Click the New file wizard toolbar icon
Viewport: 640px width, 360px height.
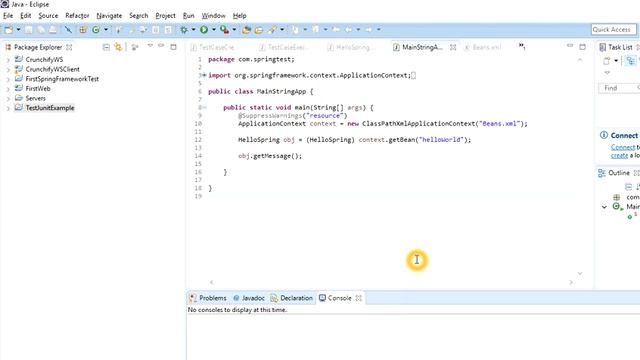[8, 30]
